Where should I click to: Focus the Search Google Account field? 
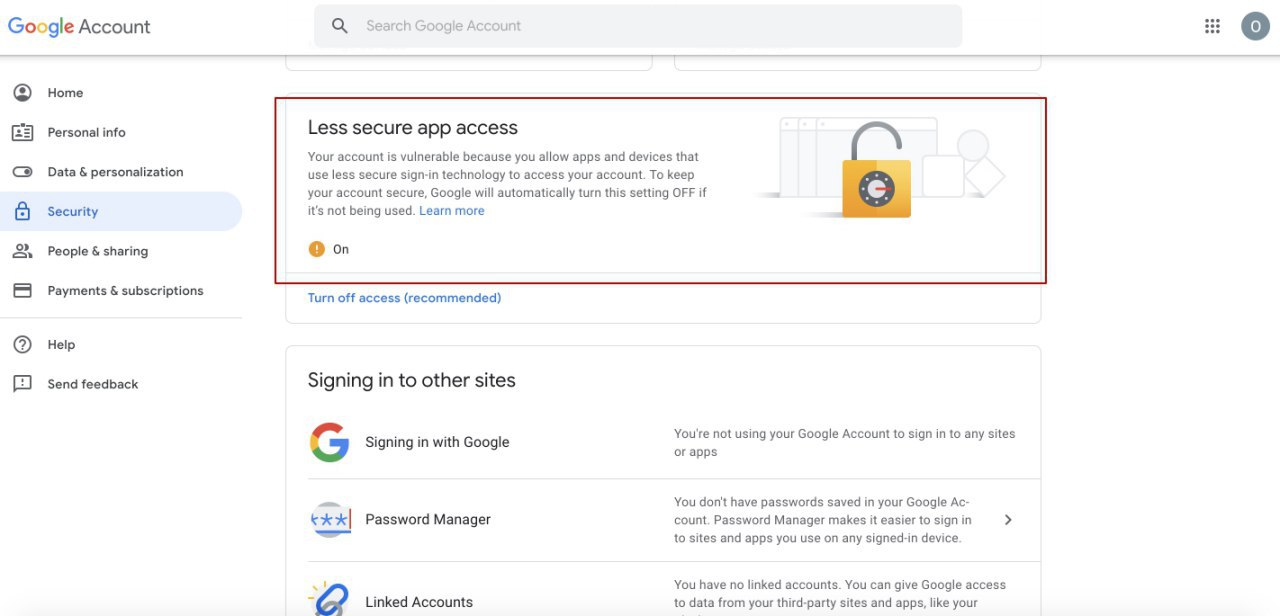pyautogui.click(x=638, y=26)
